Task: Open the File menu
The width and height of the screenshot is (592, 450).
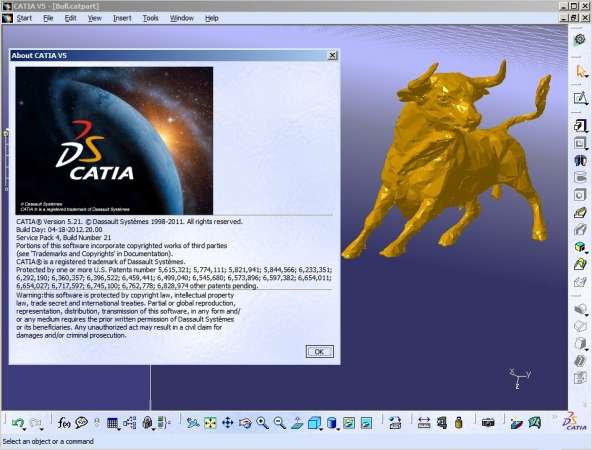Action: click(48, 18)
